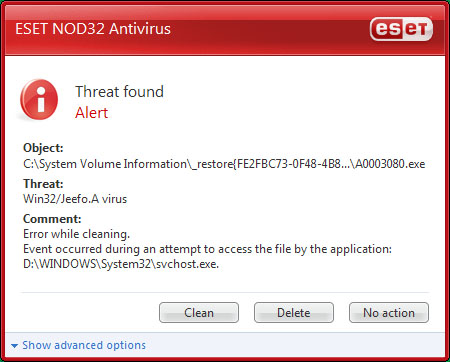This screenshot has height=362, width=450.
Task: Click the Threat found heading
Action: tap(120, 92)
